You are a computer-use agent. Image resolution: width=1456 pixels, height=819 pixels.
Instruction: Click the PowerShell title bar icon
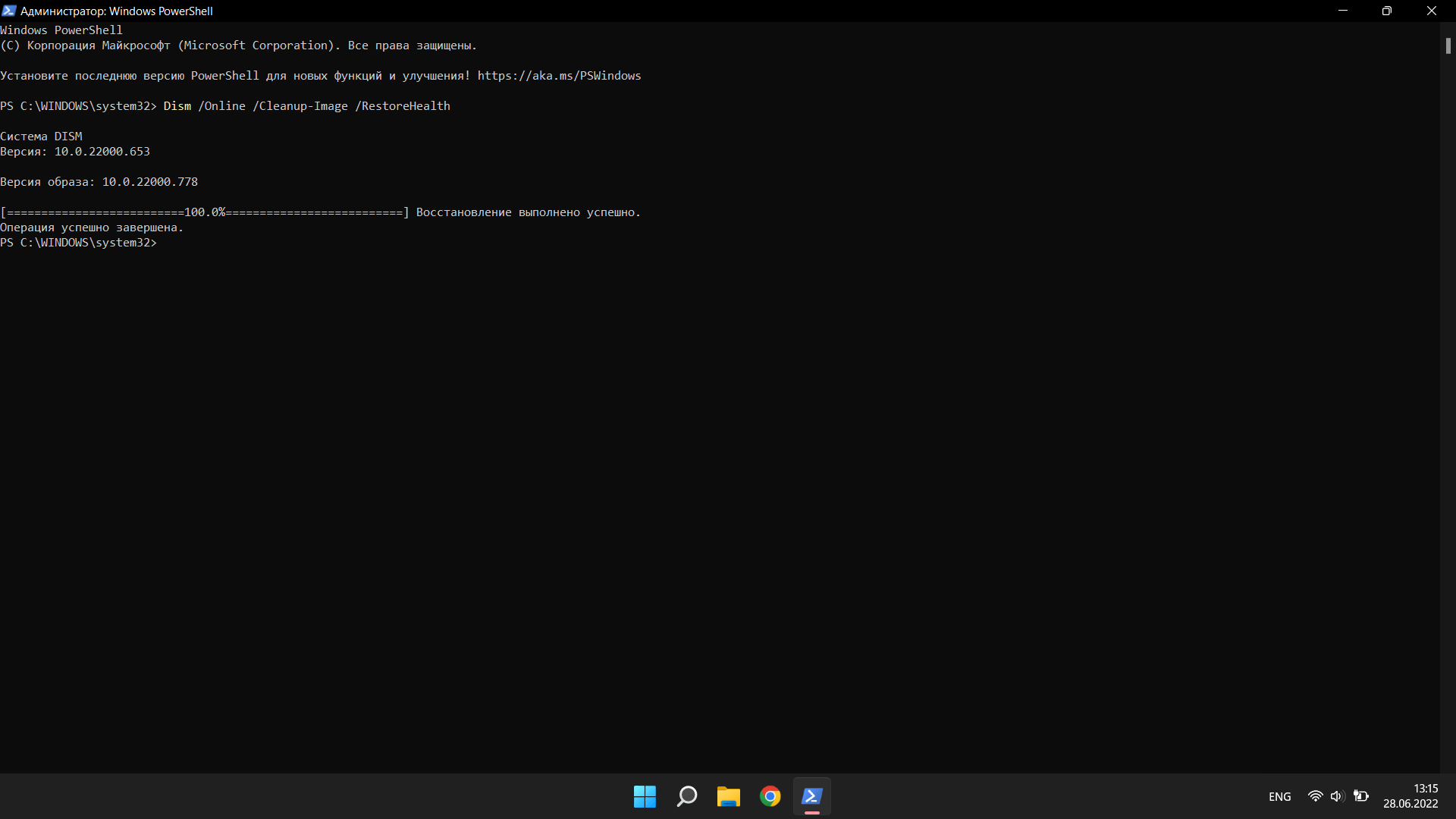pyautogui.click(x=9, y=11)
